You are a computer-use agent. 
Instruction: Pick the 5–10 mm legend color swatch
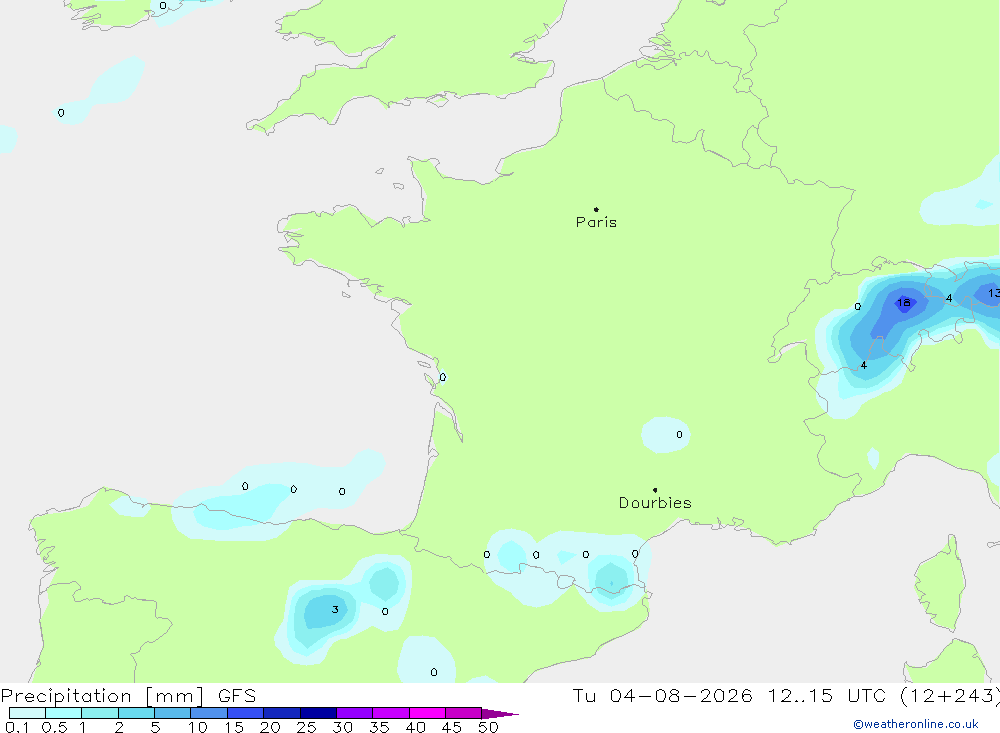click(x=172, y=713)
